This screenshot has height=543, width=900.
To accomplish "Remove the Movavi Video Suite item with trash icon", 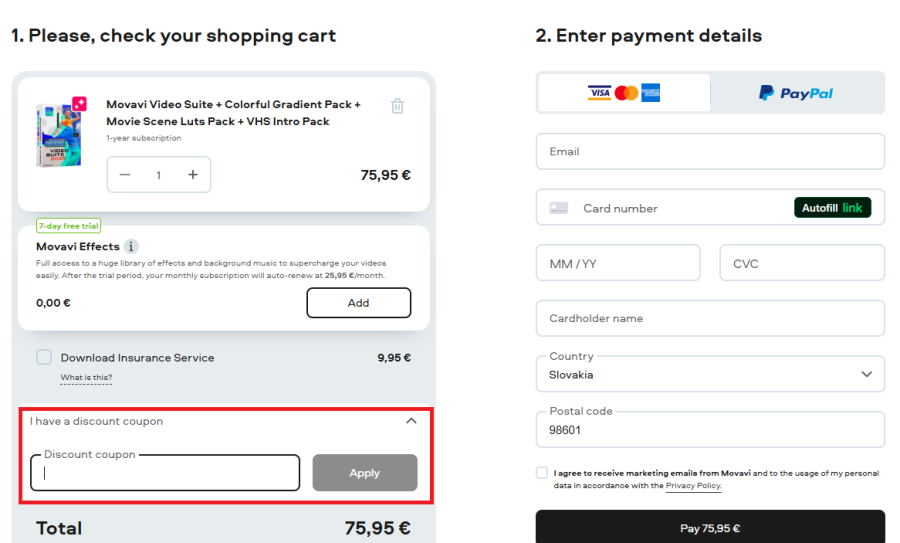I will (x=397, y=106).
